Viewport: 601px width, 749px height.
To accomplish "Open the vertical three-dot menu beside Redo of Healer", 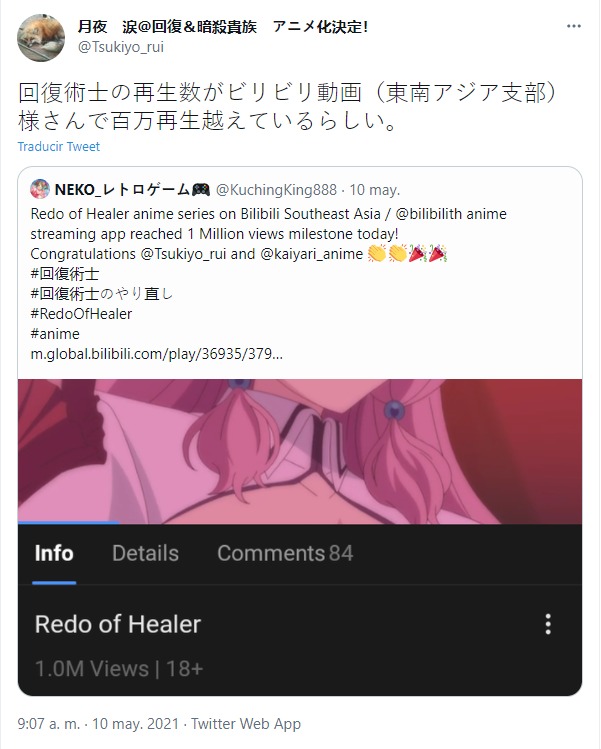I will click(548, 624).
